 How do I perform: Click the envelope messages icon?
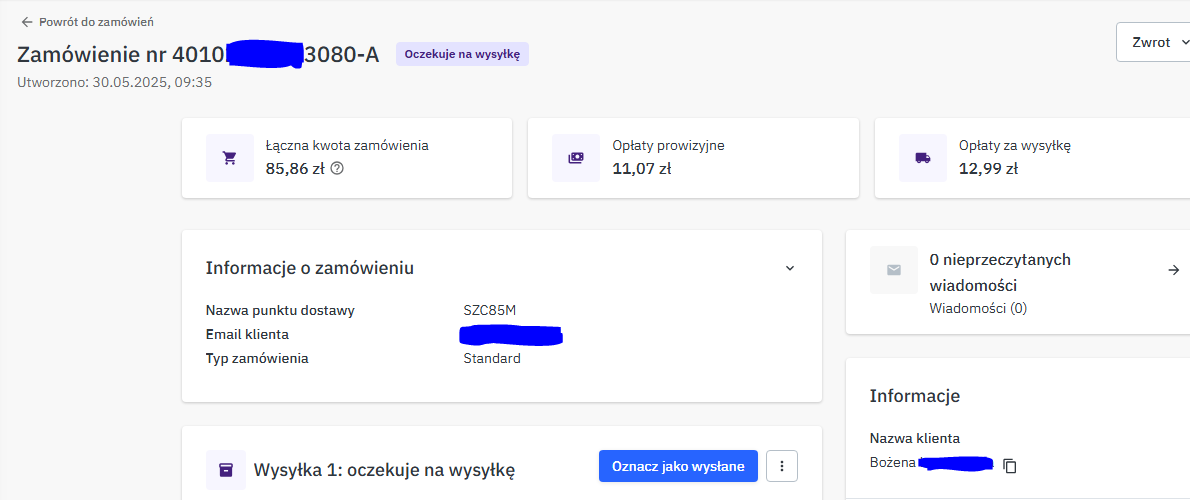click(x=894, y=270)
